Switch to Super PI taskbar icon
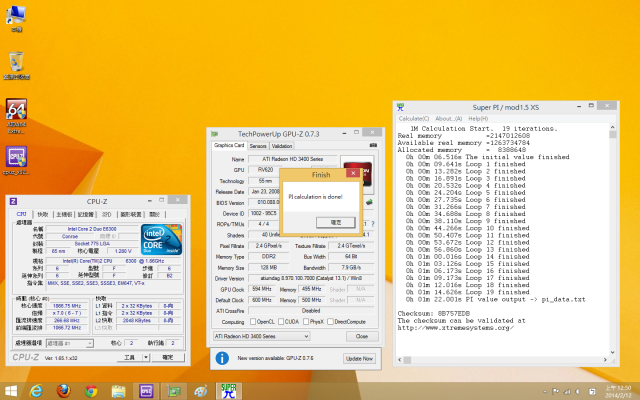The width and height of the screenshot is (640, 400). 229,391
